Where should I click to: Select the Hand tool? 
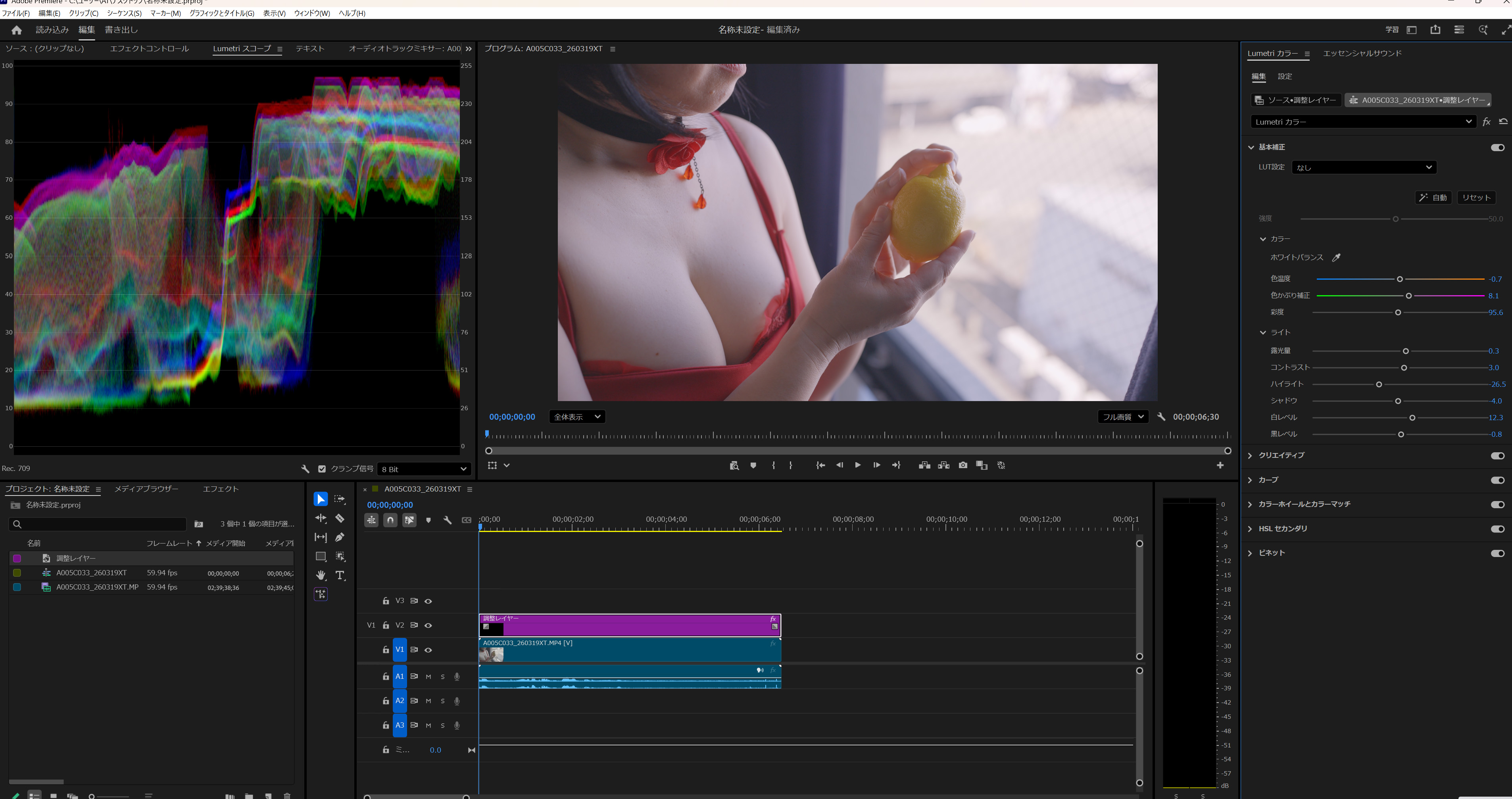click(321, 575)
